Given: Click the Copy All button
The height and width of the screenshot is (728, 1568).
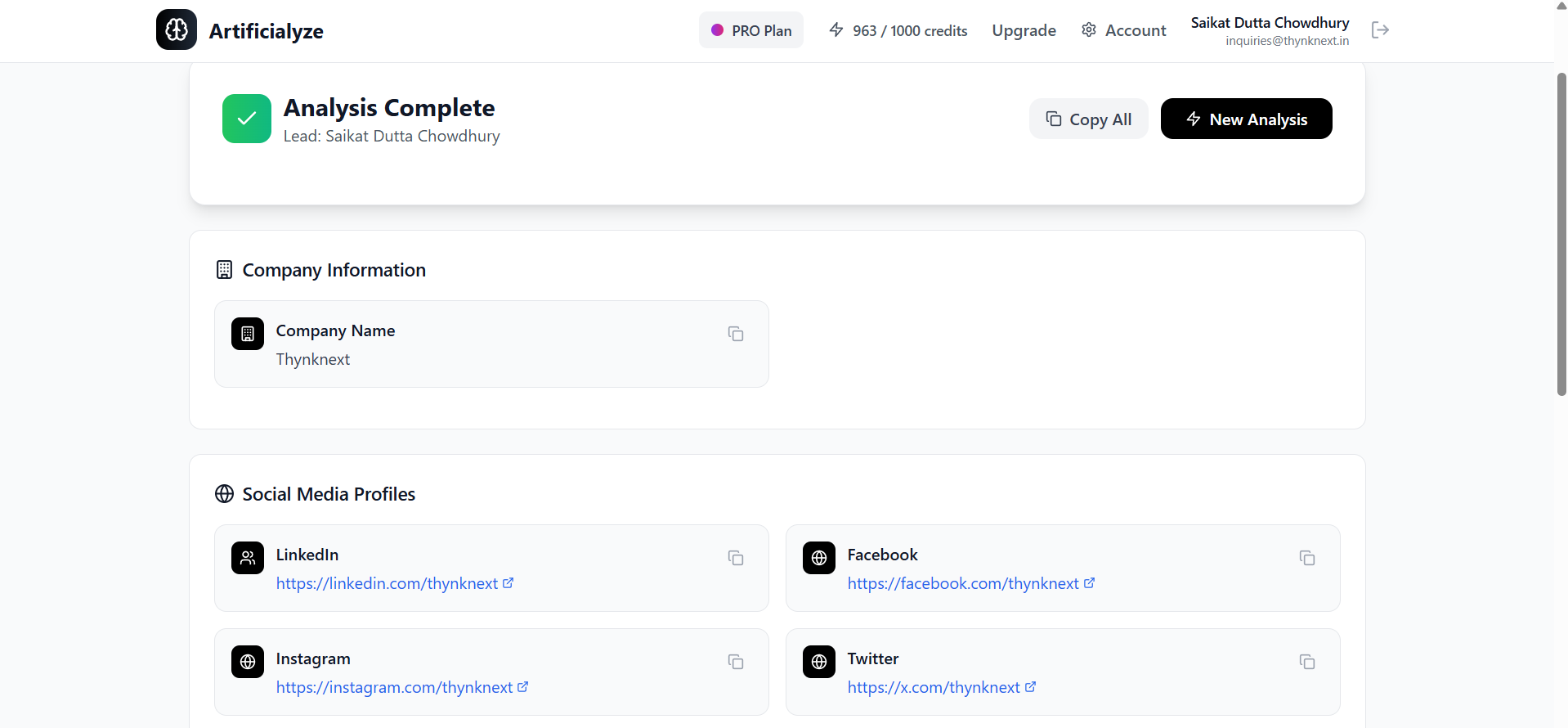Looking at the screenshot, I should (x=1089, y=119).
